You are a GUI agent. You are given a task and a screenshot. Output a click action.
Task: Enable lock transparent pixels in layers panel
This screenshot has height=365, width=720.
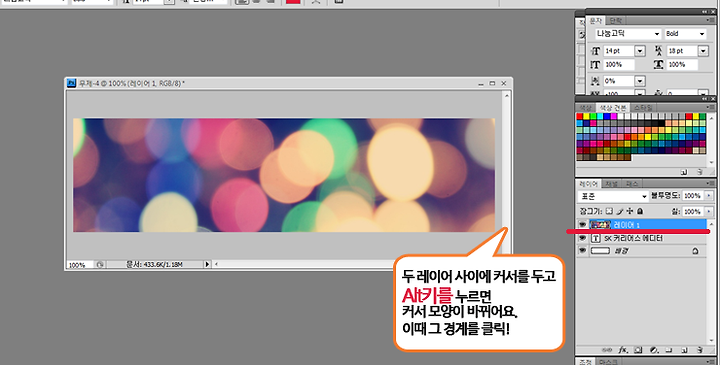[x=609, y=211]
